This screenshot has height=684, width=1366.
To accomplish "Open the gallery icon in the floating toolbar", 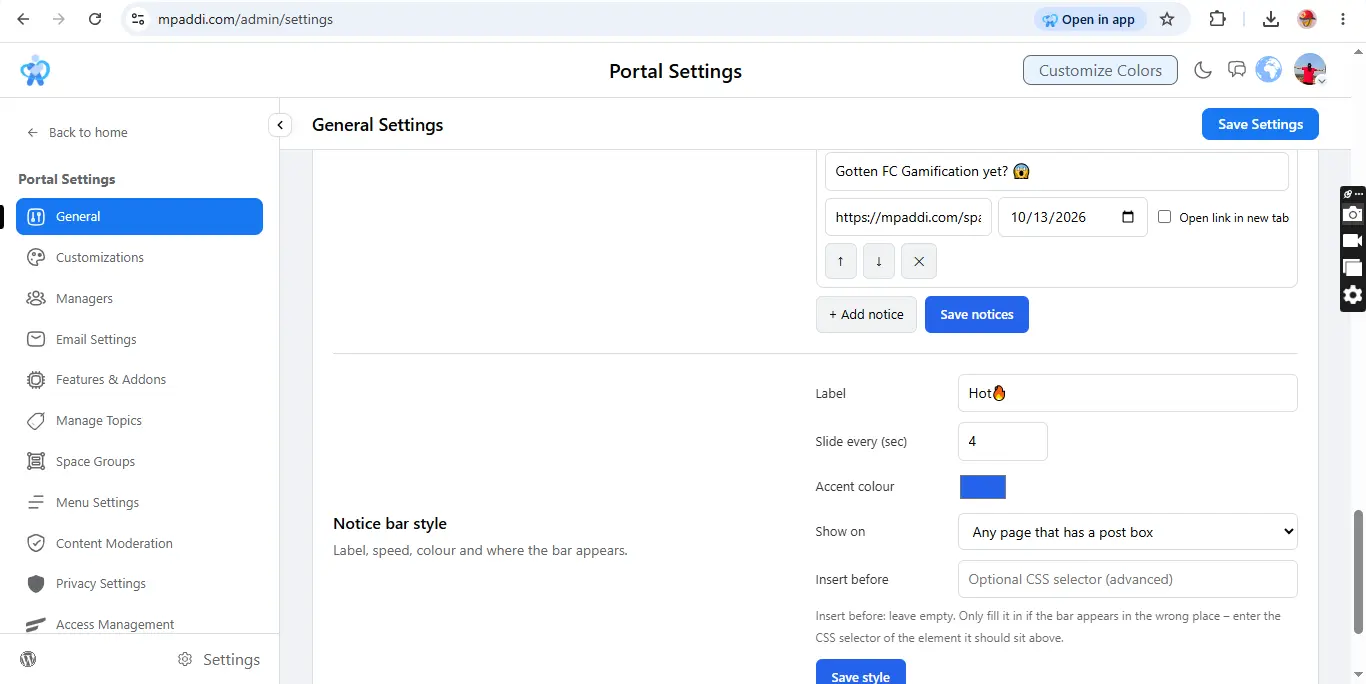I will pos(1352,267).
